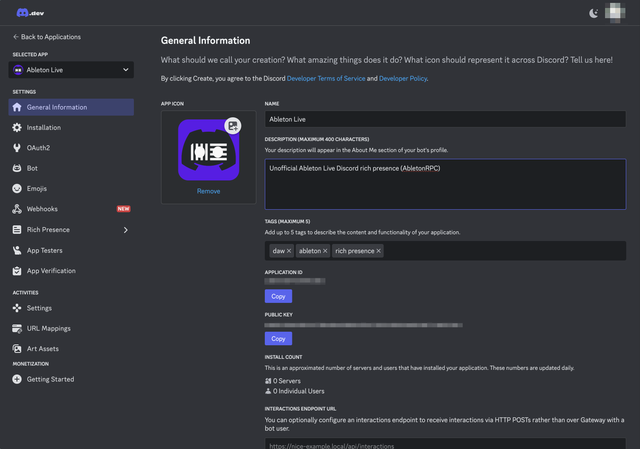Screen dimensions: 640x449
Task: Open the App Testers page
Action: click(x=71, y=250)
